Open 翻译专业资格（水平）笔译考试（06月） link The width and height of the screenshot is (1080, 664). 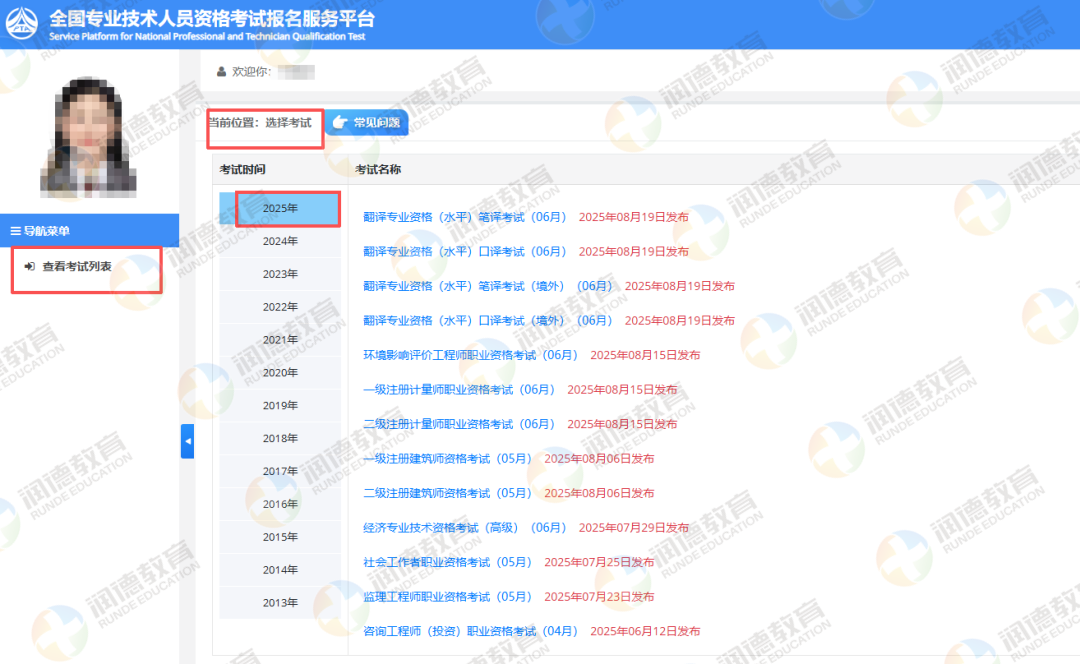(465, 217)
